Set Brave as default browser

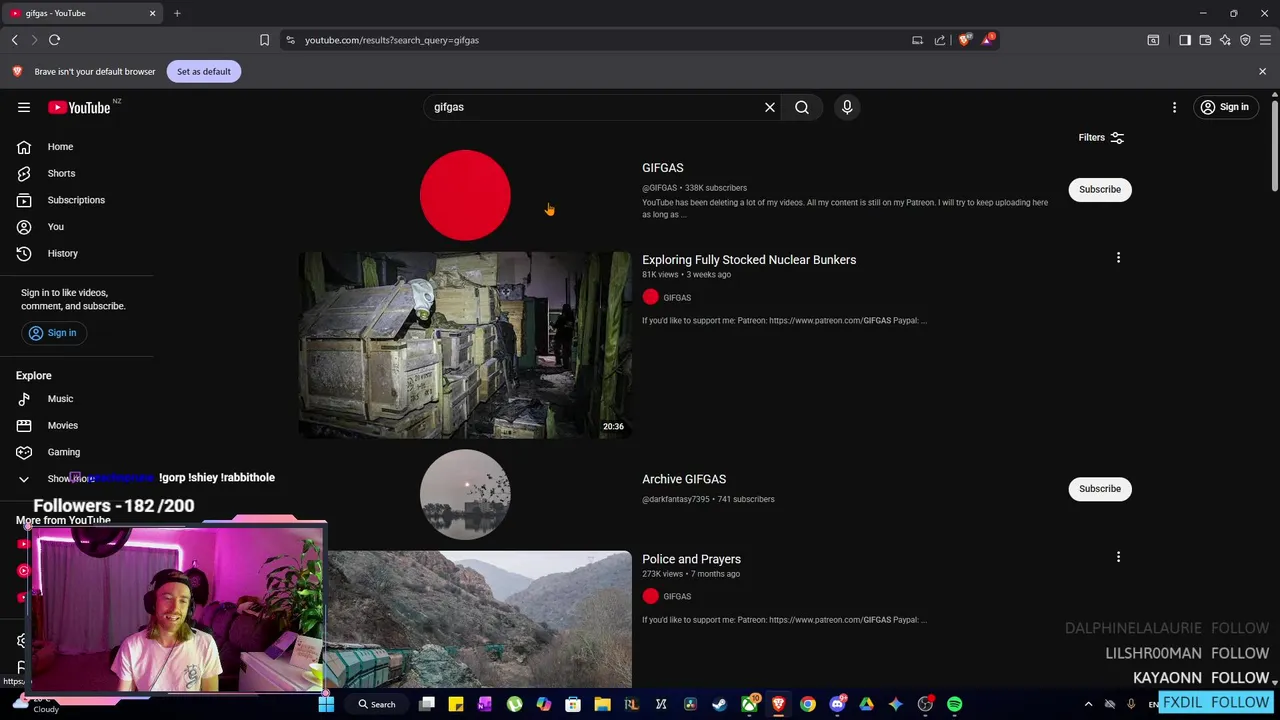click(204, 71)
